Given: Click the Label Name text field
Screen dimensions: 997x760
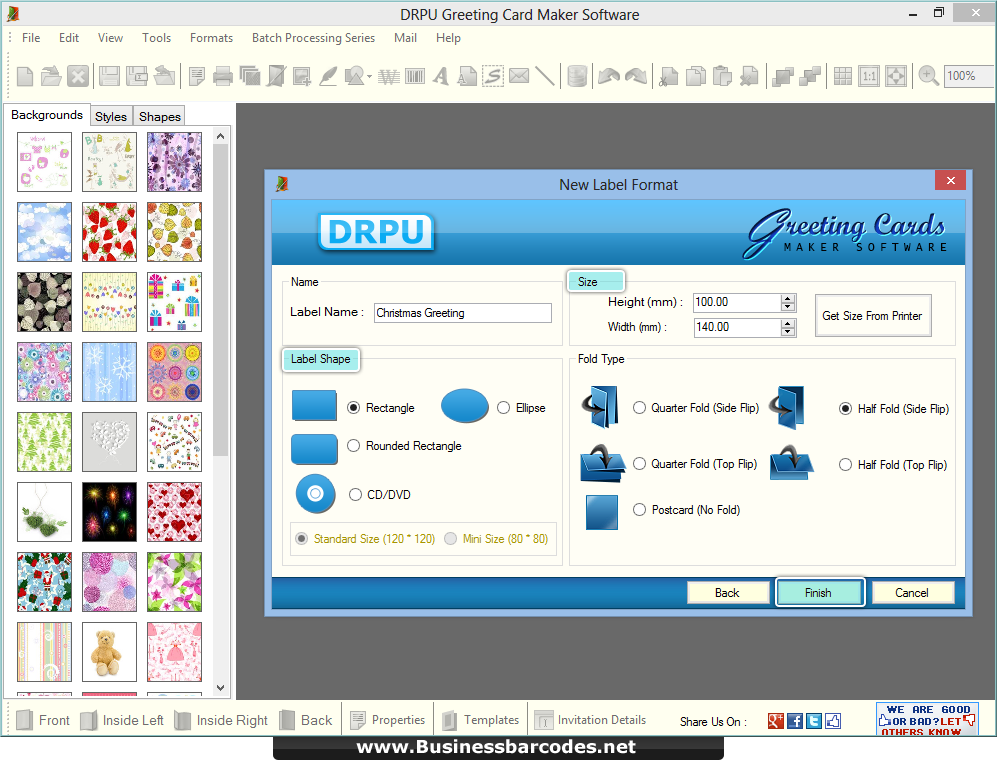Looking at the screenshot, I should pos(462,313).
